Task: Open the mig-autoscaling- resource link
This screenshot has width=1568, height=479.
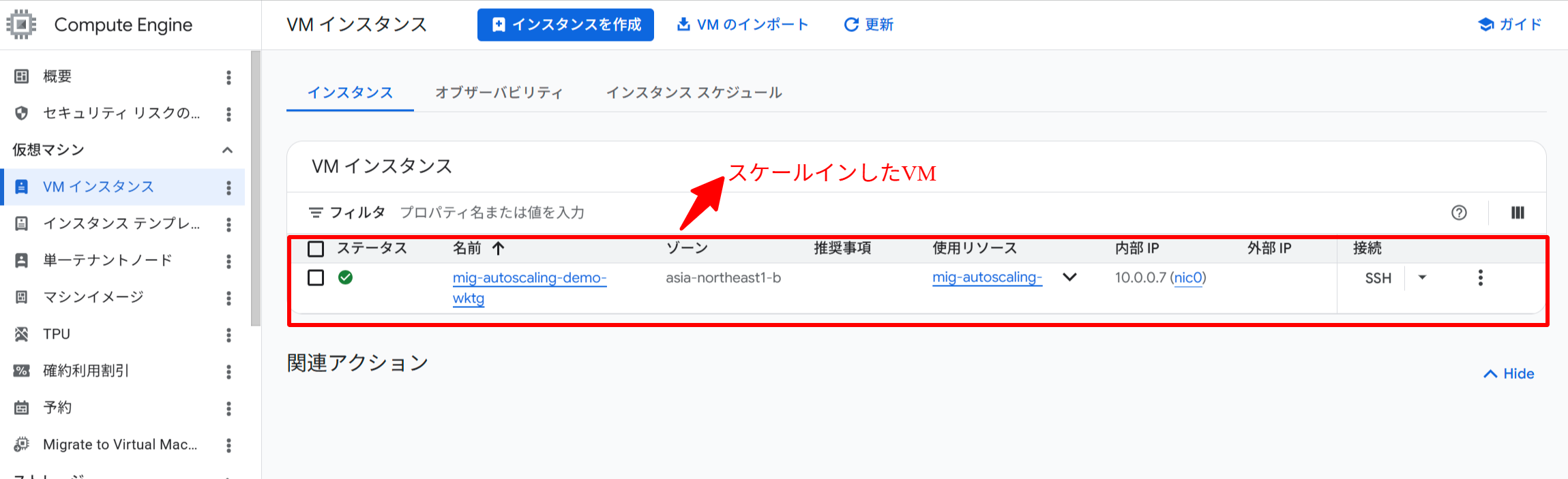Action: point(987,277)
